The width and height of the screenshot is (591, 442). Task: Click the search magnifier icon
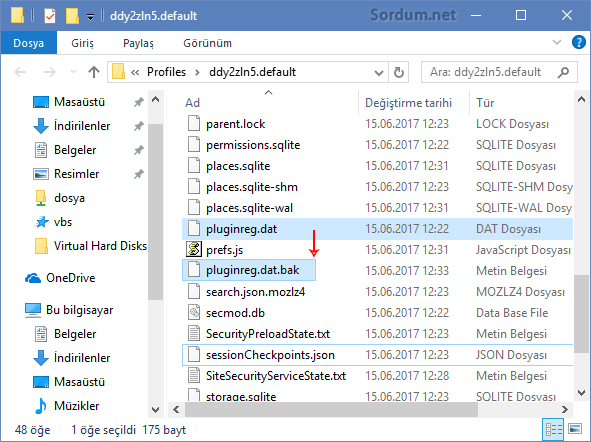click(x=563, y=72)
